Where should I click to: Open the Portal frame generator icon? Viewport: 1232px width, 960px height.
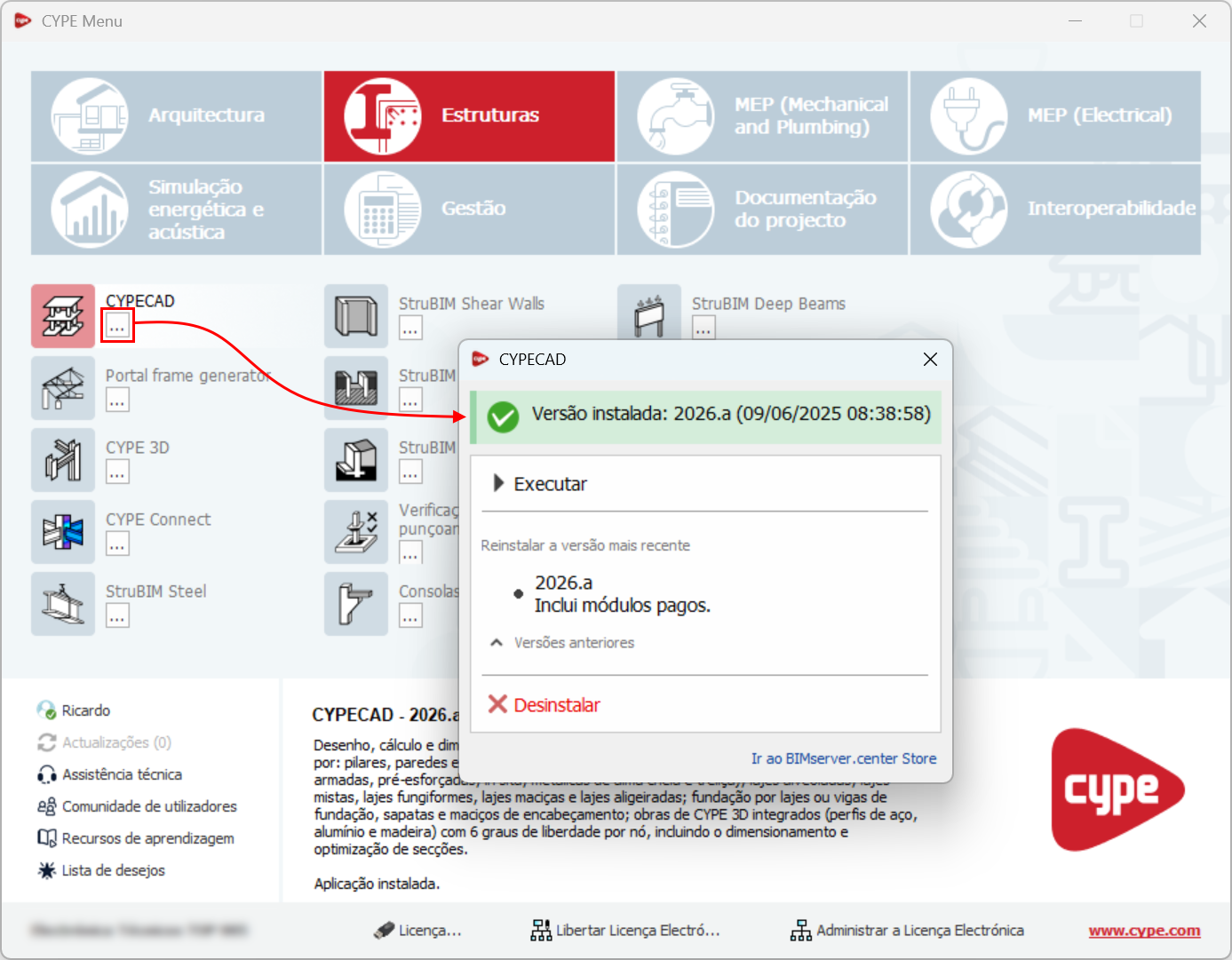(63, 388)
